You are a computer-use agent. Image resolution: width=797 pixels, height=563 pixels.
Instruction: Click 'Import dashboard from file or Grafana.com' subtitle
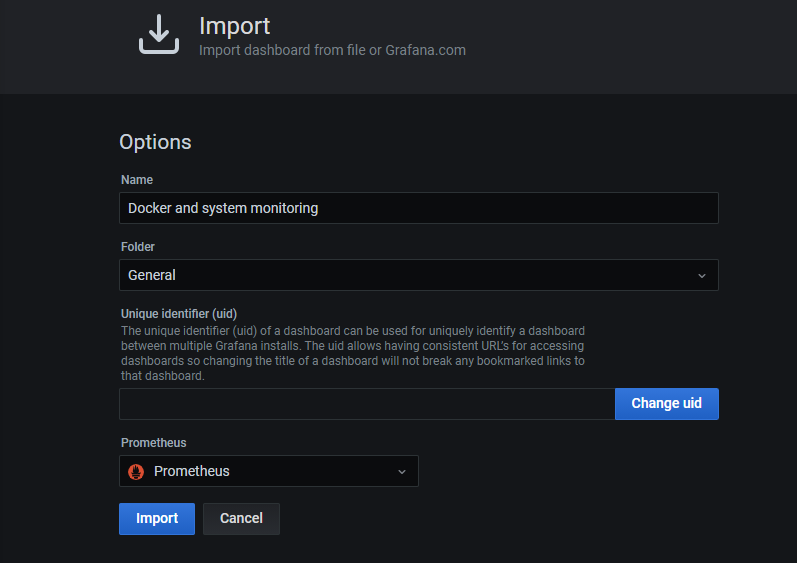(x=332, y=50)
